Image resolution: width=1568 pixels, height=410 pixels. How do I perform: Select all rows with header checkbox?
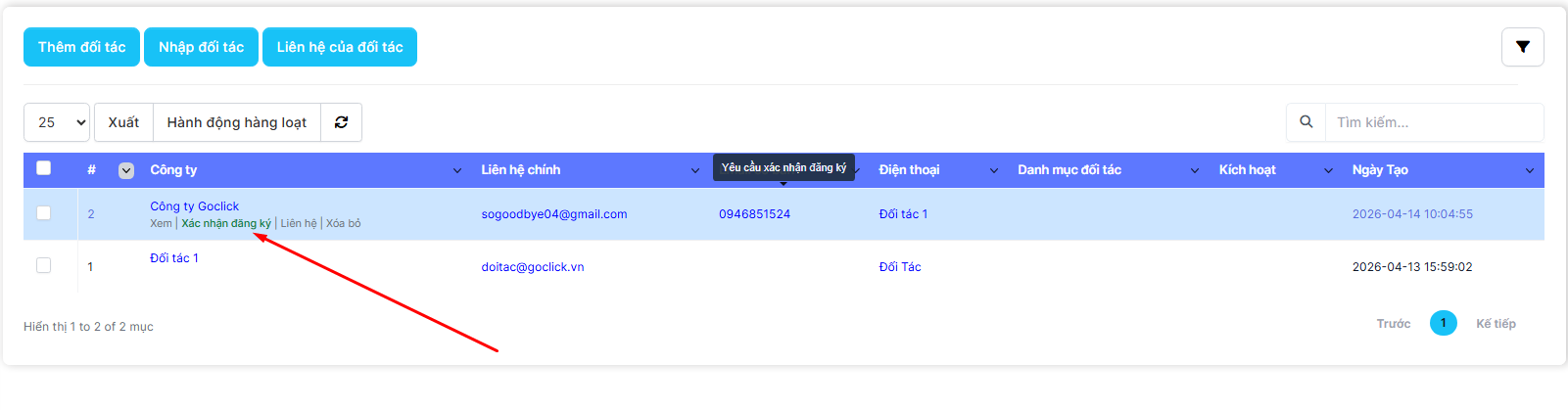click(x=43, y=168)
